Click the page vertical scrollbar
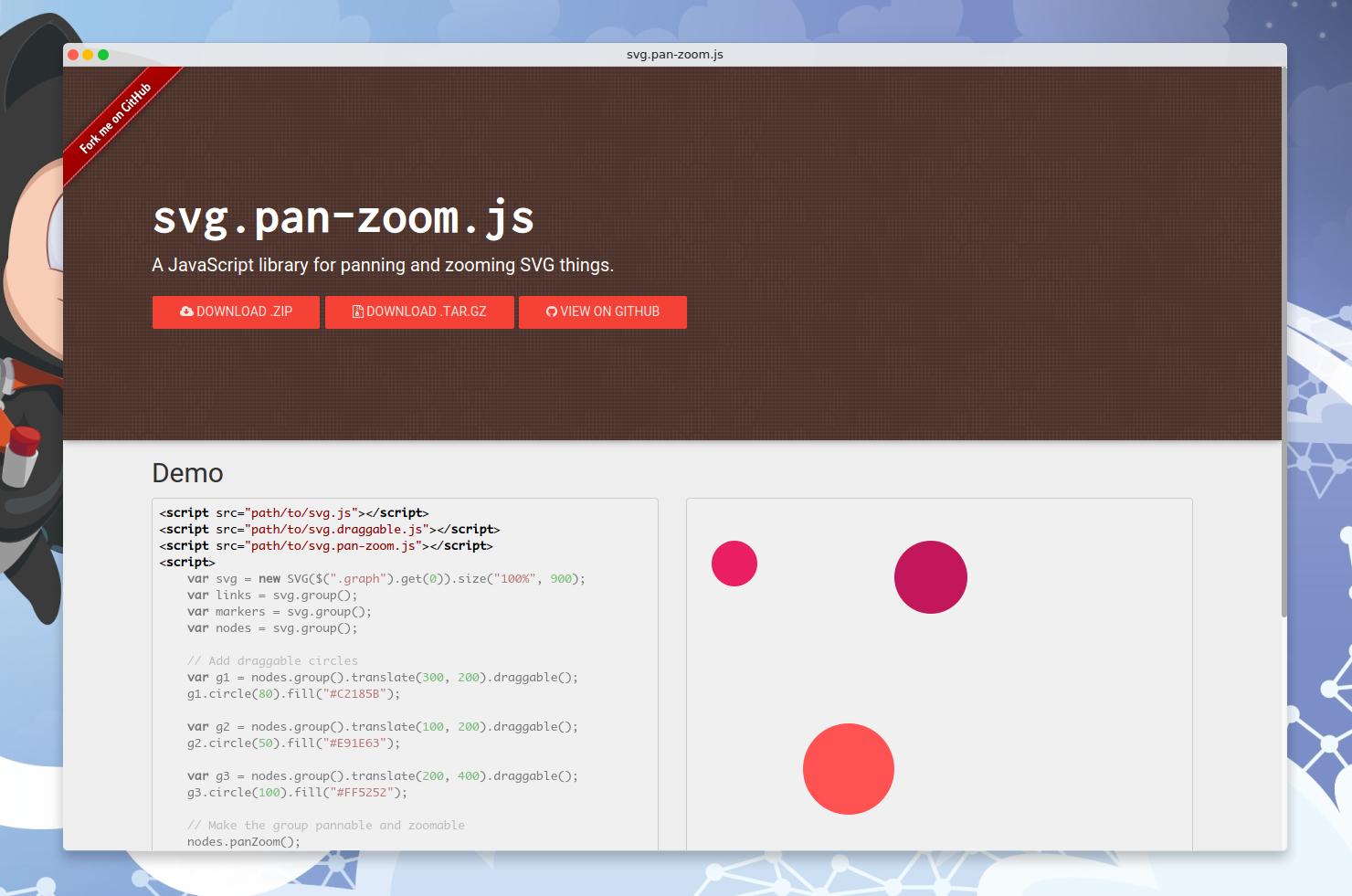Screen dimensions: 1352x896 [x=1284, y=343]
